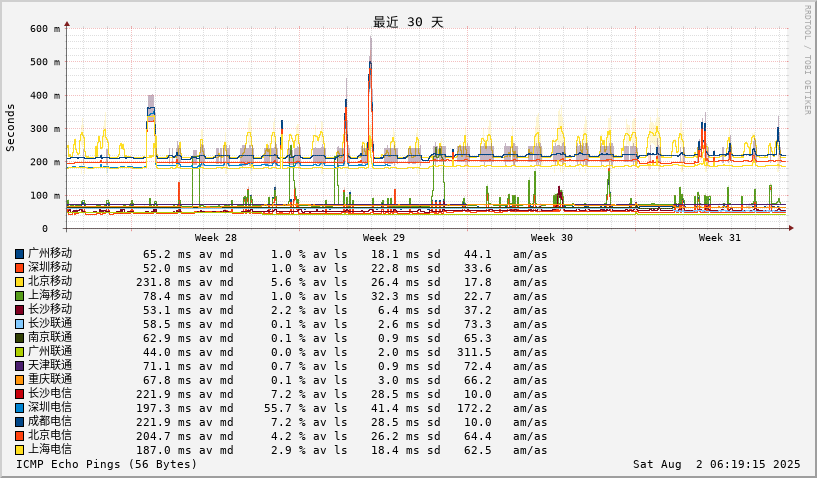Select the 长沙电信 red legend swatch
817x478 pixels.
click(19, 395)
